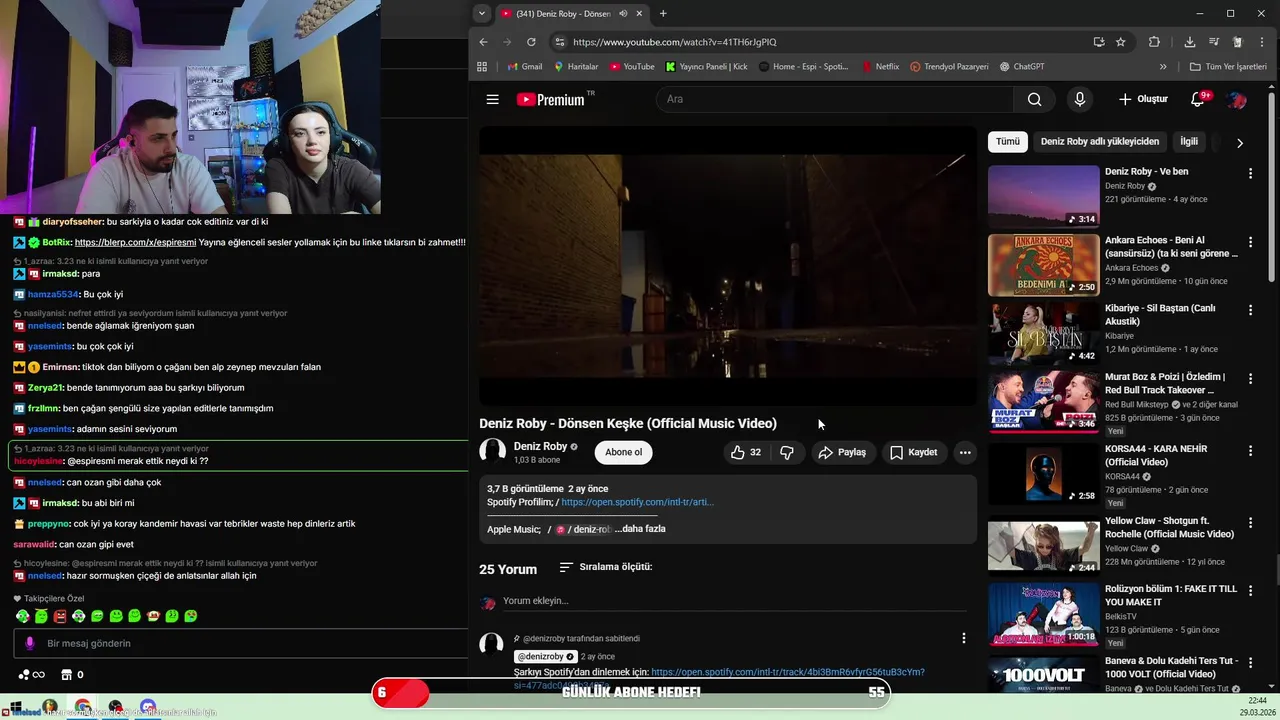The width and height of the screenshot is (1280, 720).
Task: Open the apps grid in bookmarks bar
Action: tap(482, 67)
